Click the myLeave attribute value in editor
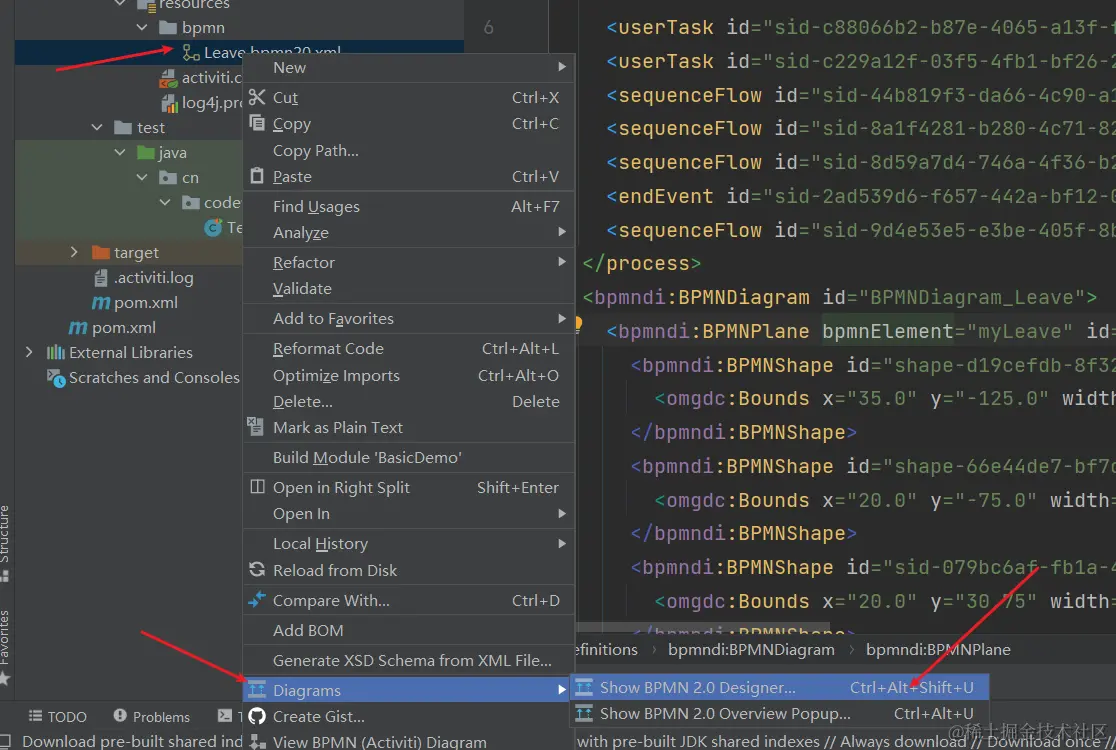The image size is (1116, 750). coord(1018,331)
